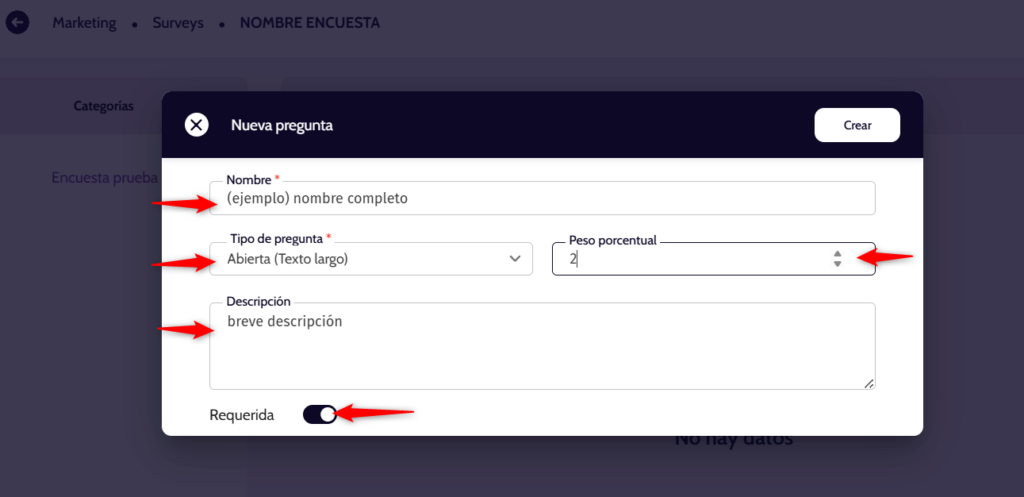Select the Encuesta prueba category

(104, 178)
